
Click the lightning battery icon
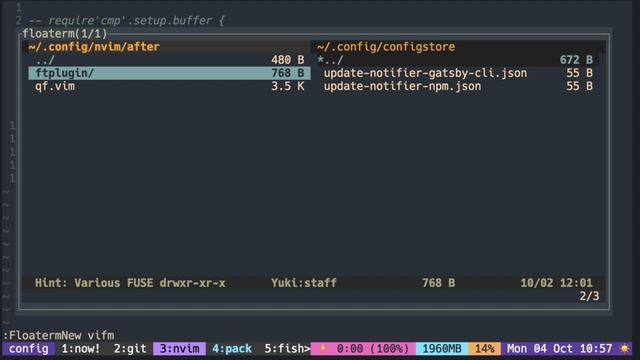[323, 349]
